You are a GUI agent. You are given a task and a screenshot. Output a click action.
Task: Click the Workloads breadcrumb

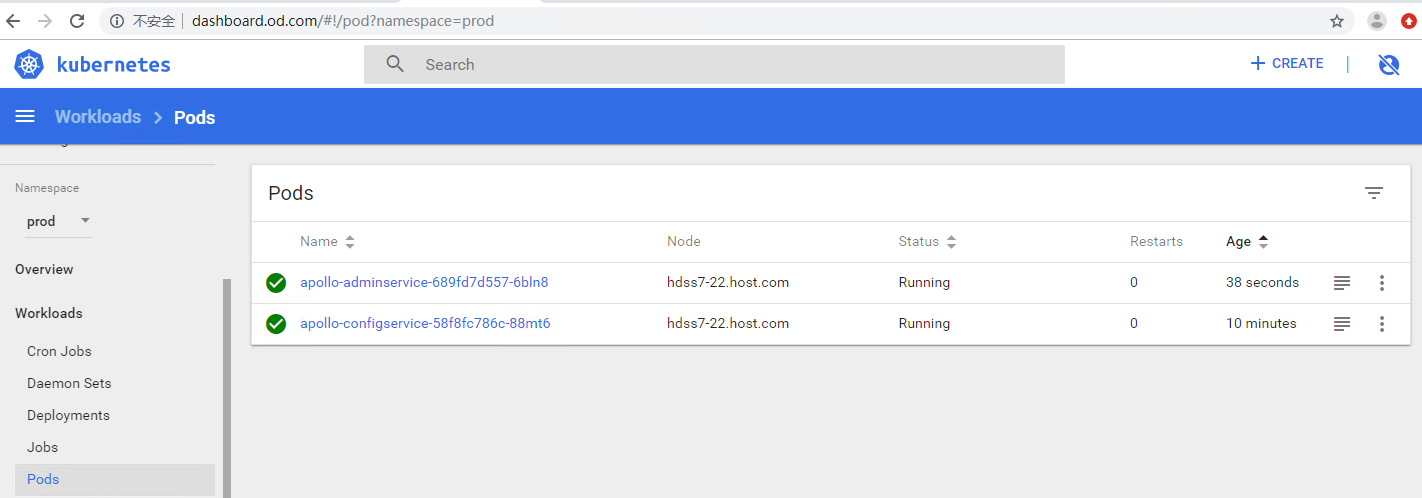click(x=98, y=117)
